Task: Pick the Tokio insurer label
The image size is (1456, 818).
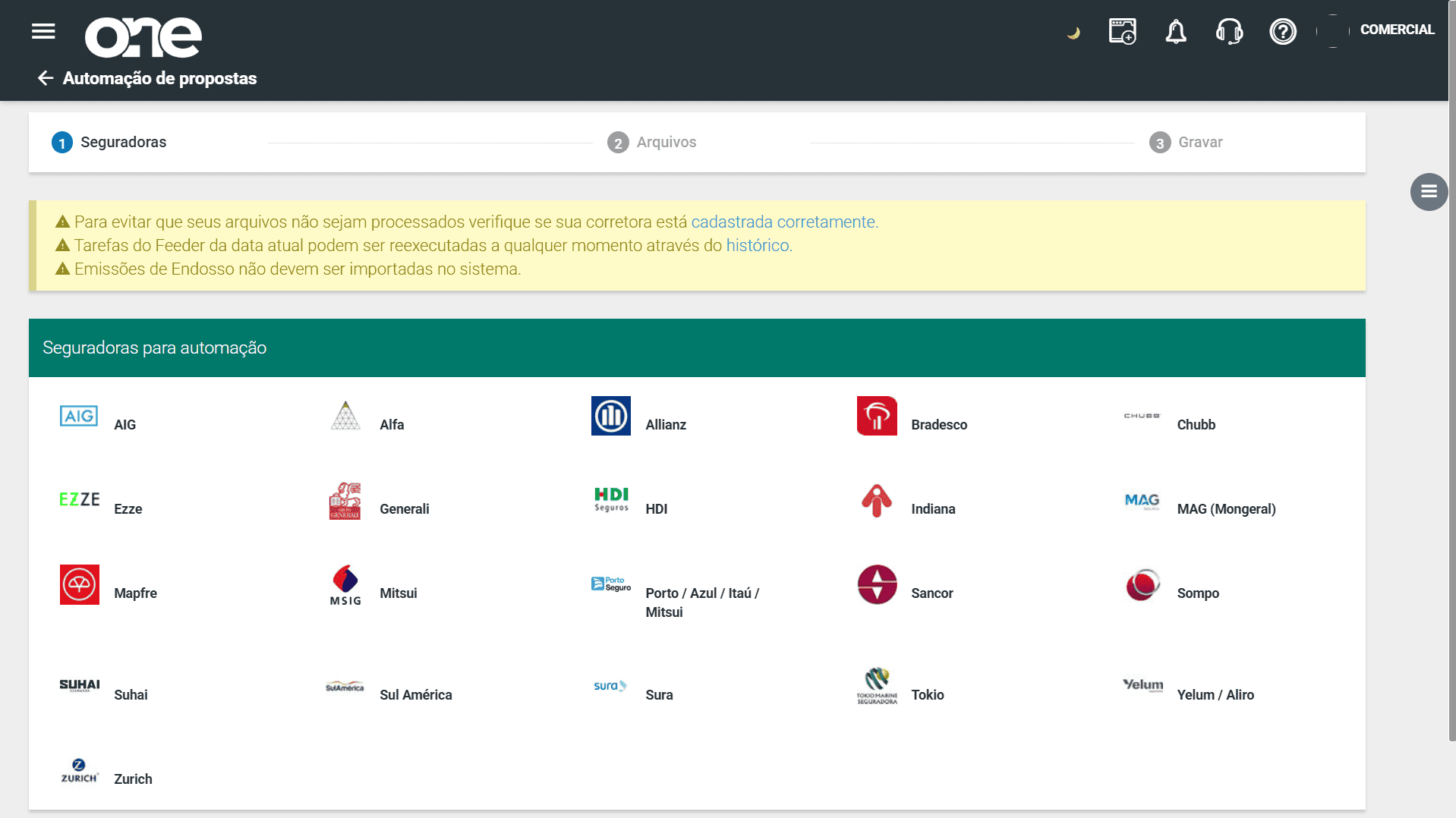Action: coord(928,695)
